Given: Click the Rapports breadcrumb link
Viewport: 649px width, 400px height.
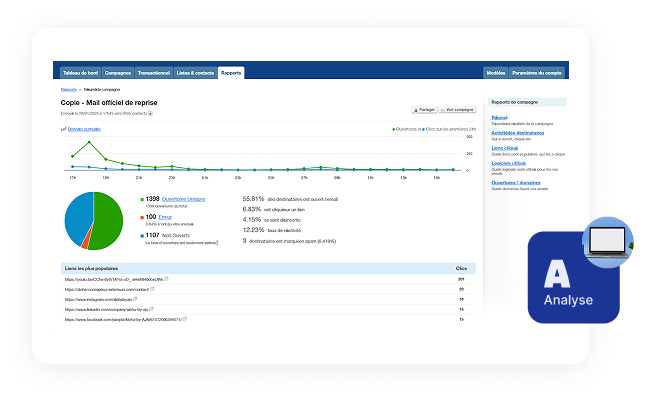Looking at the screenshot, I should [x=68, y=91].
